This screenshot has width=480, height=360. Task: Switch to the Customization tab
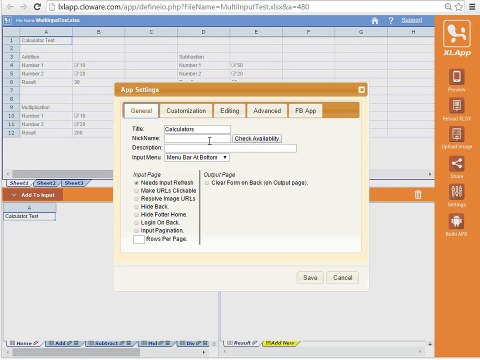pyautogui.click(x=186, y=111)
